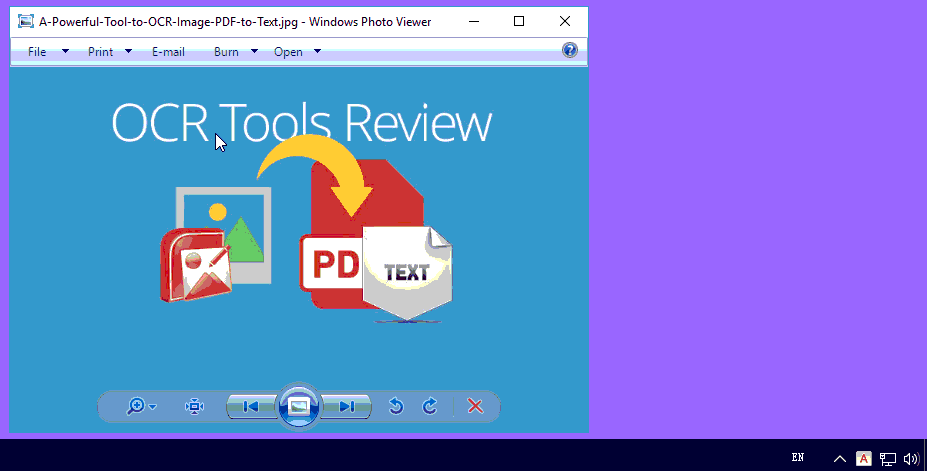Minimize the Windows Photo Viewer window
This screenshot has height=471, width=927.
(474, 21)
